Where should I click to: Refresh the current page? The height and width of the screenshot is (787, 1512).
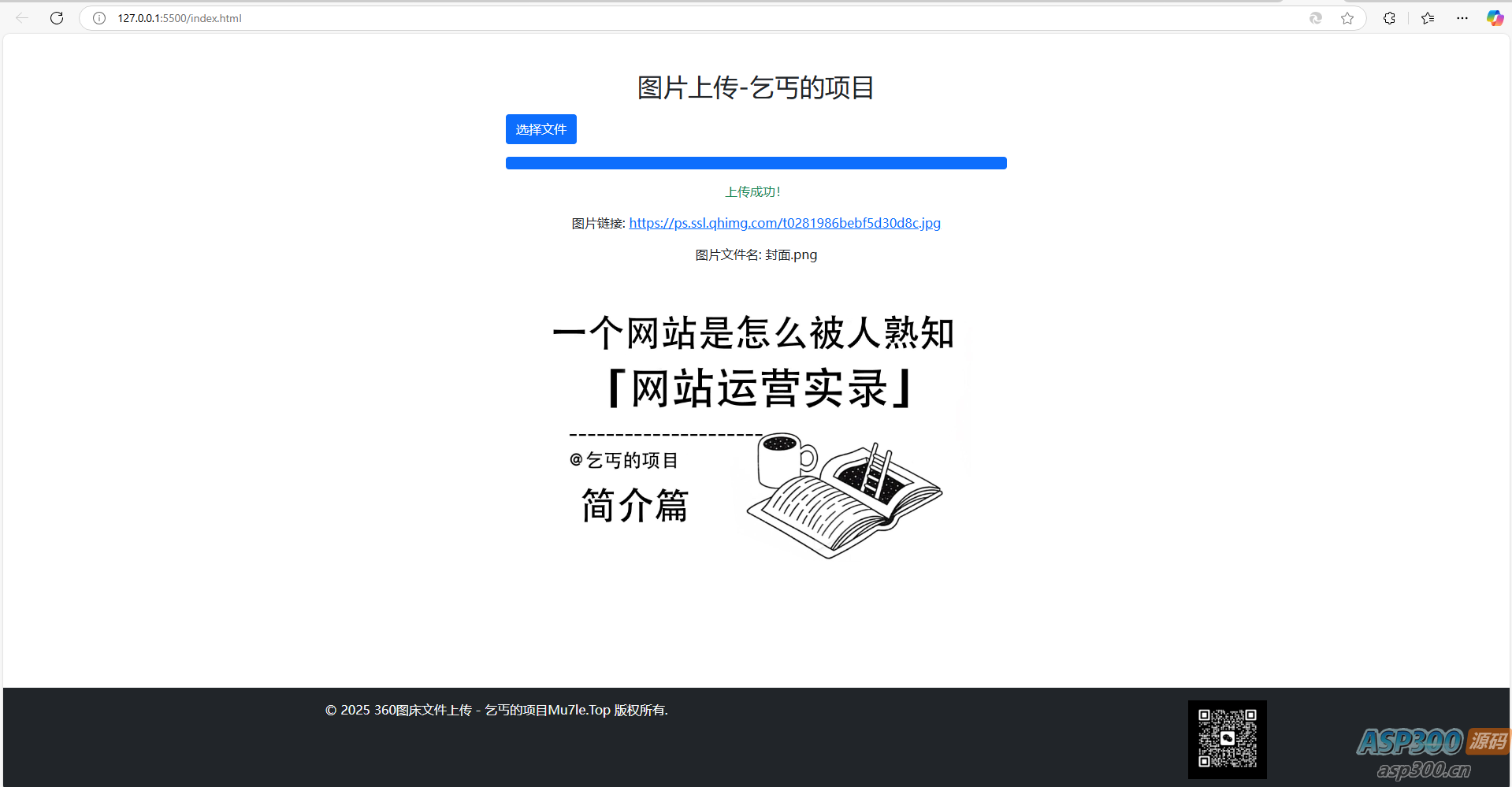(56, 17)
